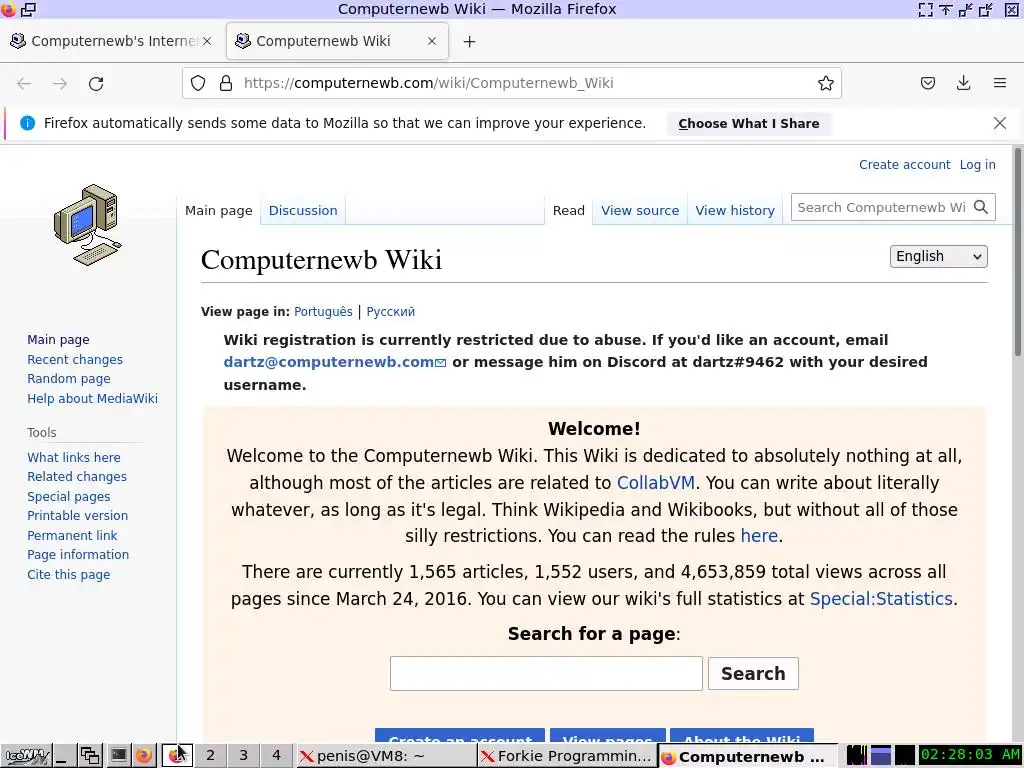
Task: Open the IceWM start menu
Action: click(x=25, y=756)
